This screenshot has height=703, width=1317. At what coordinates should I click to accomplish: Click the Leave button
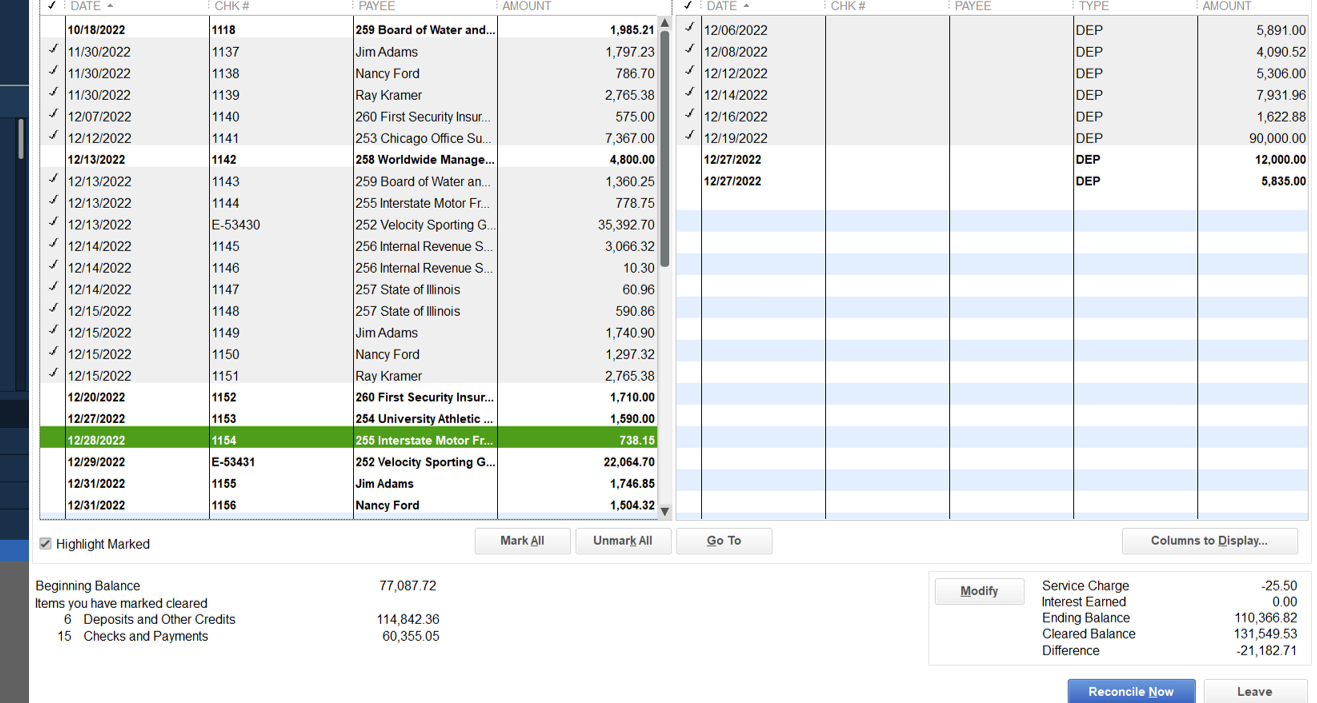1254,691
